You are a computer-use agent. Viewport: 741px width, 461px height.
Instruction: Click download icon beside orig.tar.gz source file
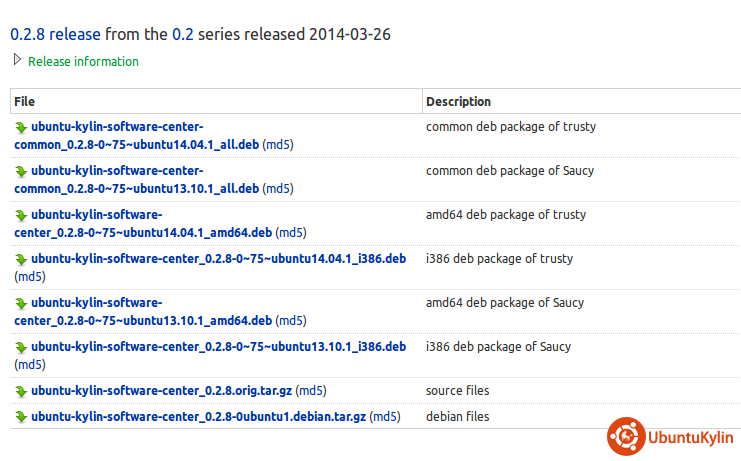[x=21, y=391]
